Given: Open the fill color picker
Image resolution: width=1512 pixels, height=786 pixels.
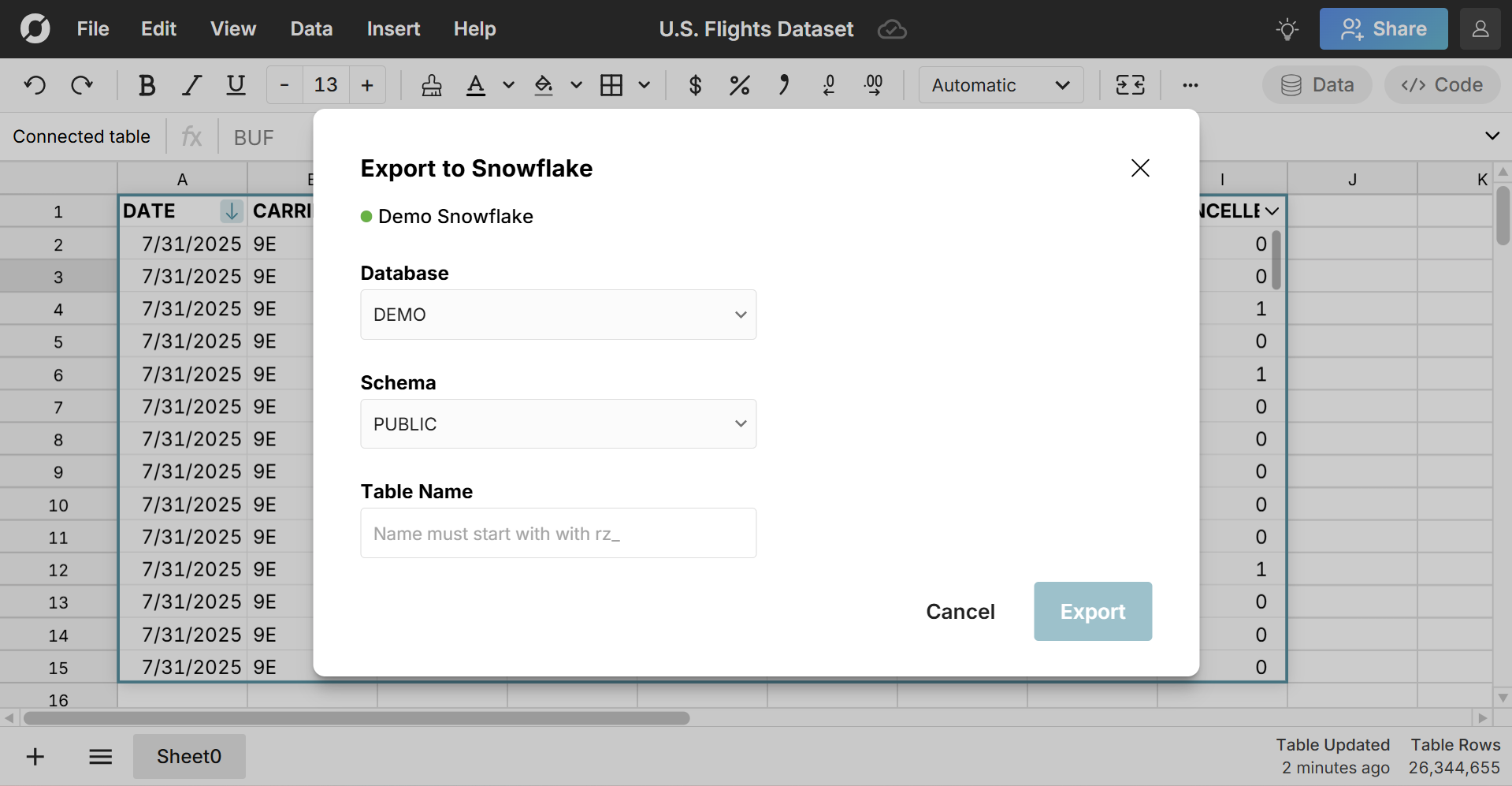Looking at the screenshot, I should click(544, 85).
